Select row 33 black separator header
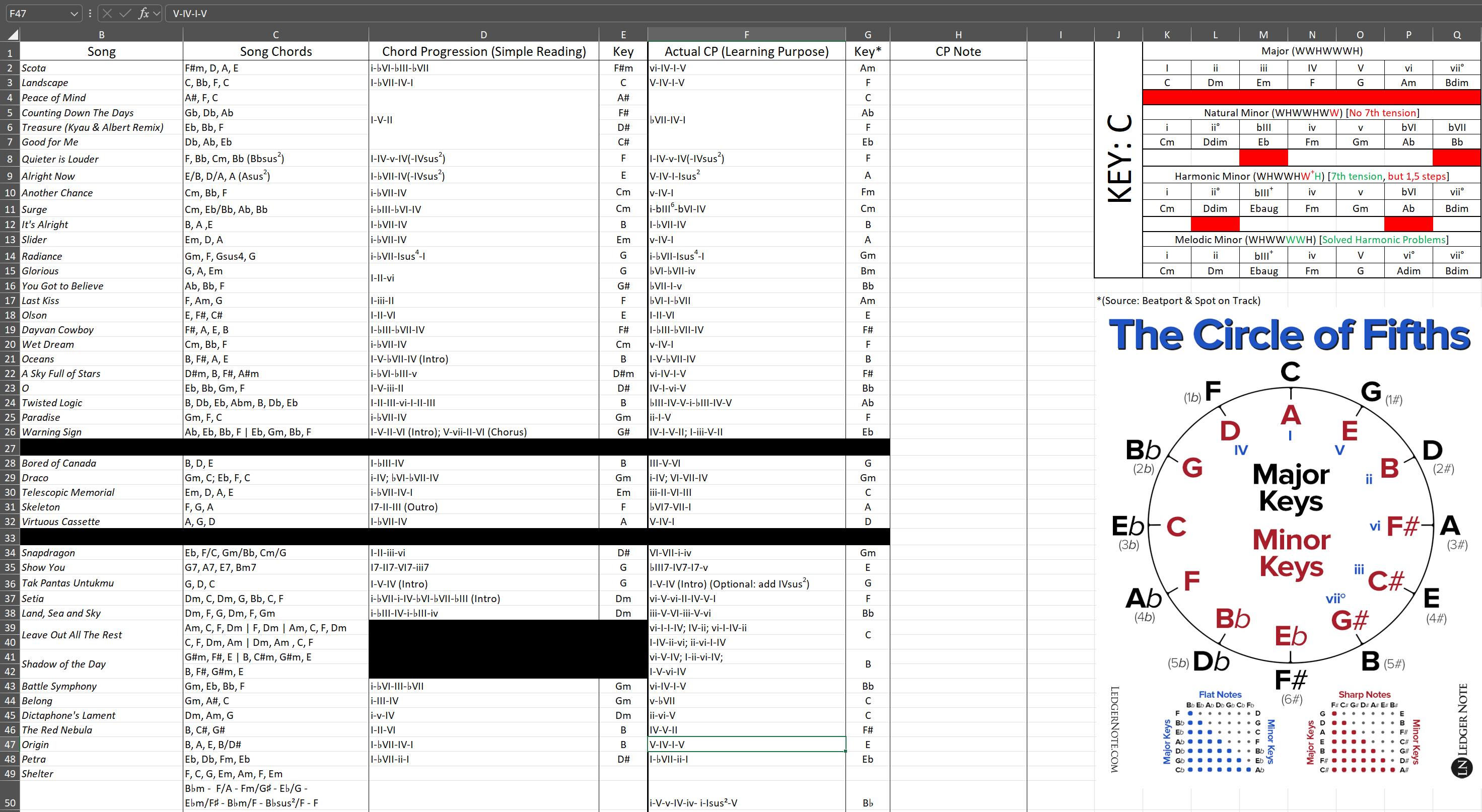1482x812 pixels. [10, 537]
